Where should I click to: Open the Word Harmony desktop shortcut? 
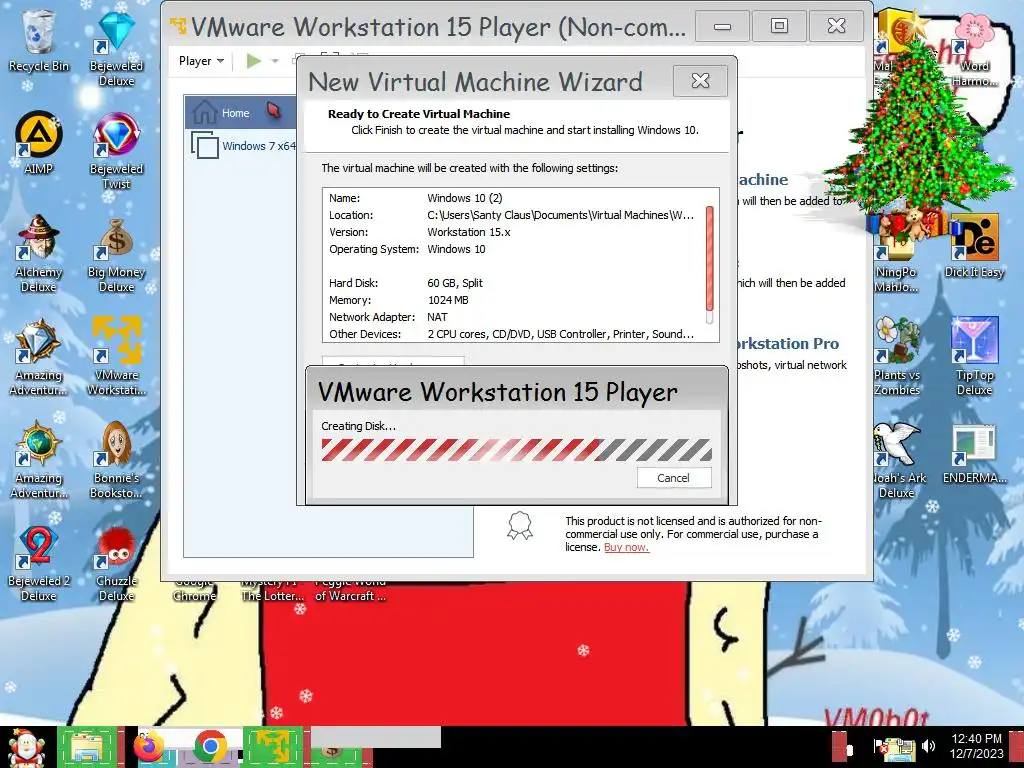(x=974, y=49)
